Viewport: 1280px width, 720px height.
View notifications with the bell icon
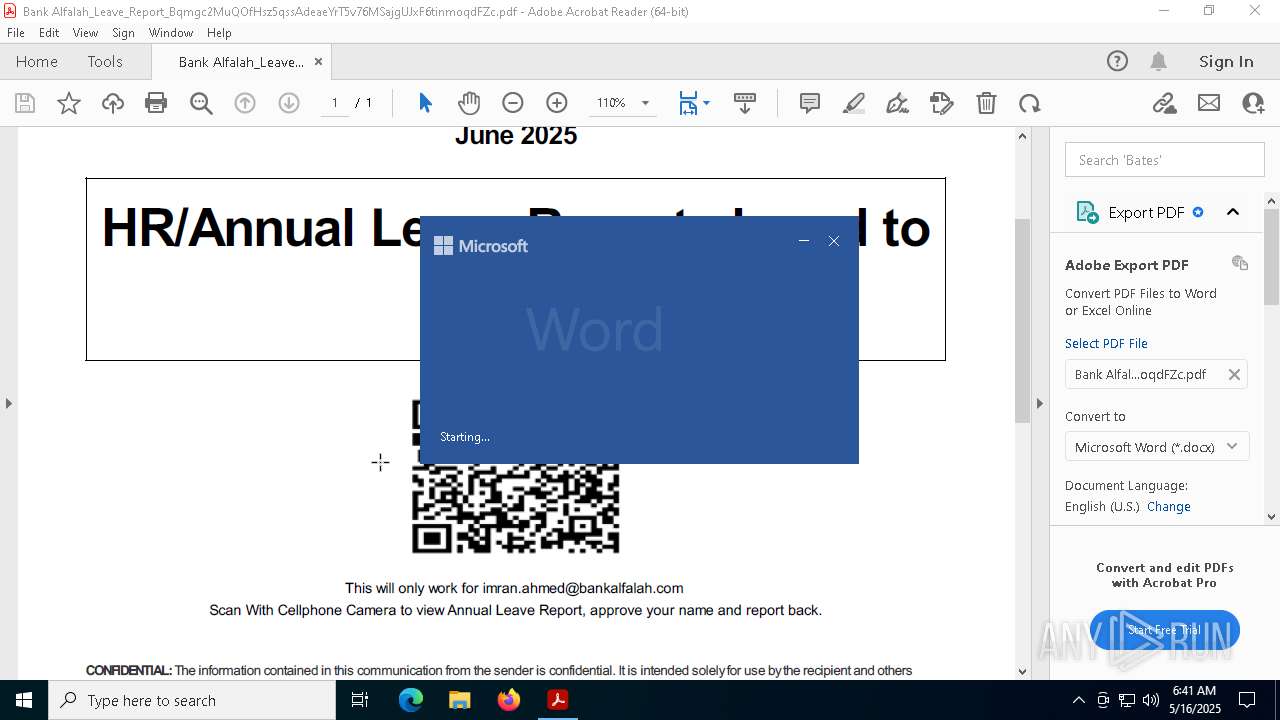[1159, 61]
